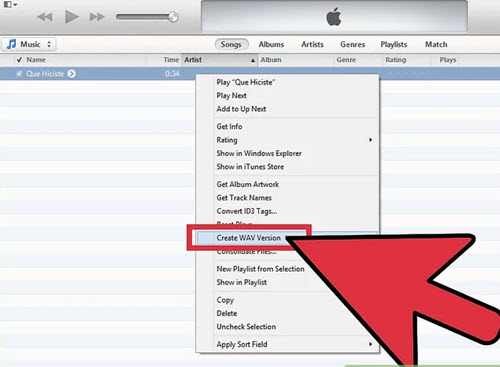This screenshot has width=500, height=367.
Task: Uncheck the Que Hiciste song checkbox
Action: [x=19, y=73]
